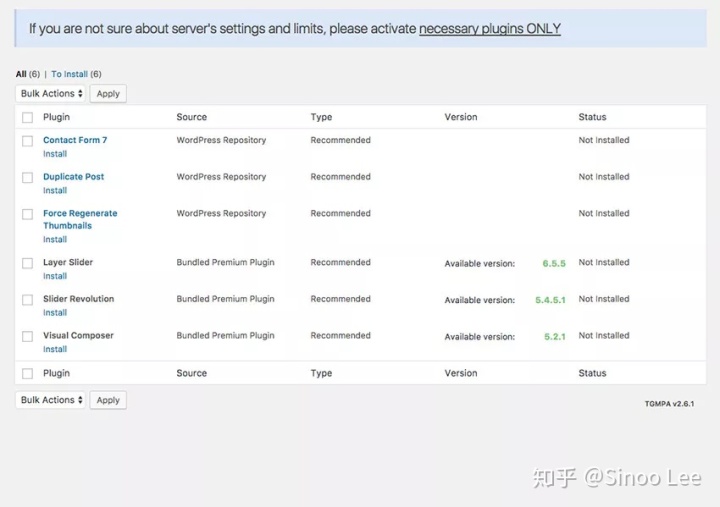Click Install under Contact Form 7
Image resolution: width=720 pixels, height=507 pixels.
[55, 154]
